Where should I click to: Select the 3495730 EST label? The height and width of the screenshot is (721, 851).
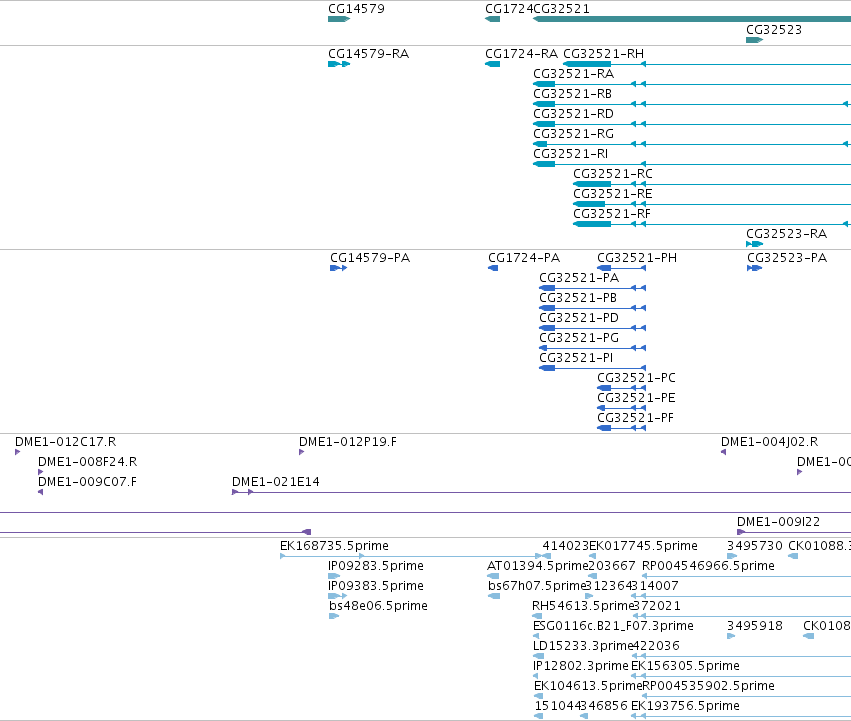(x=755, y=546)
